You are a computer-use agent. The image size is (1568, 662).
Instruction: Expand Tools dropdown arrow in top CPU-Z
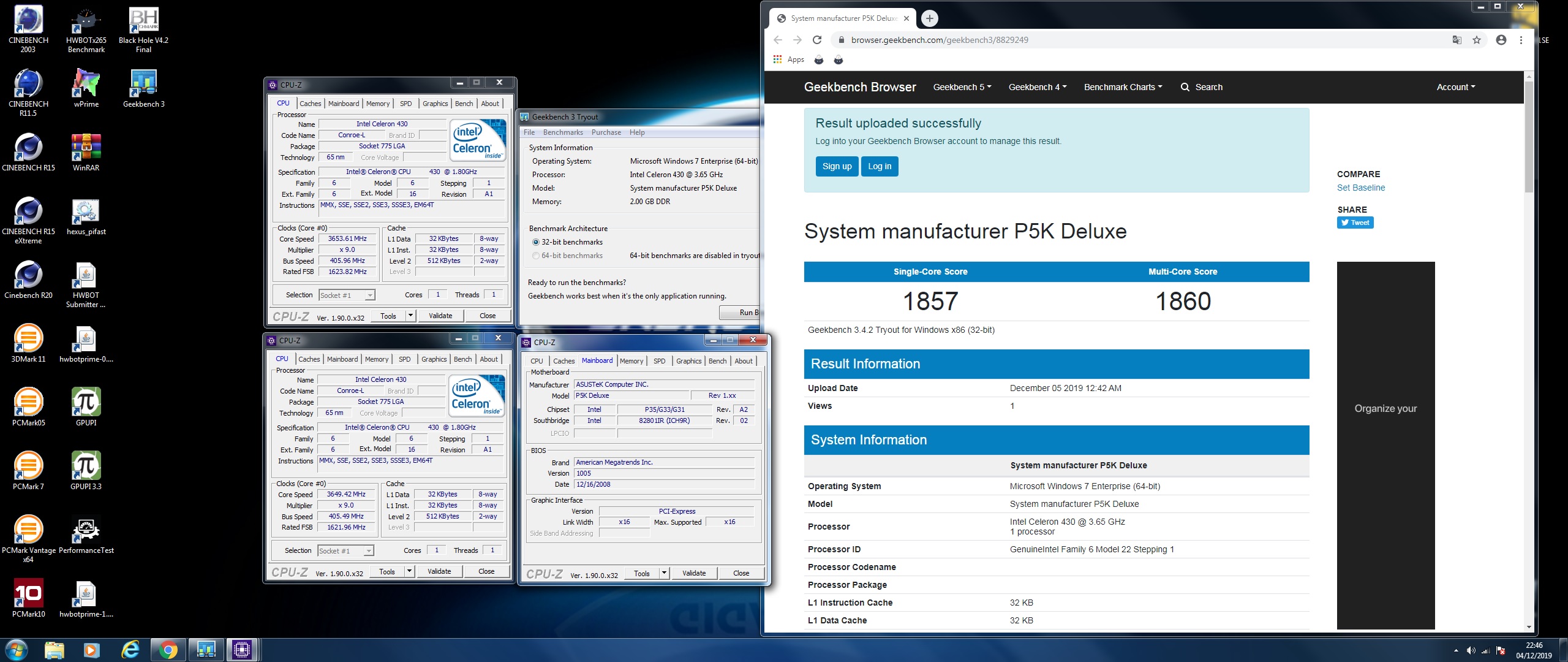pyautogui.click(x=410, y=316)
